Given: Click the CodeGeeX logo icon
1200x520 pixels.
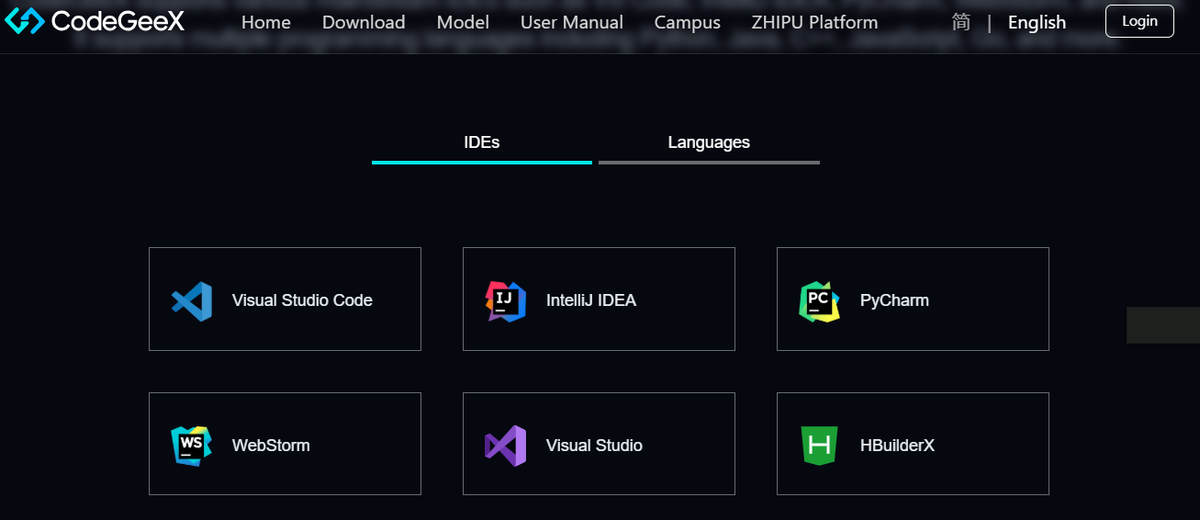Looking at the screenshot, I should pos(25,21).
